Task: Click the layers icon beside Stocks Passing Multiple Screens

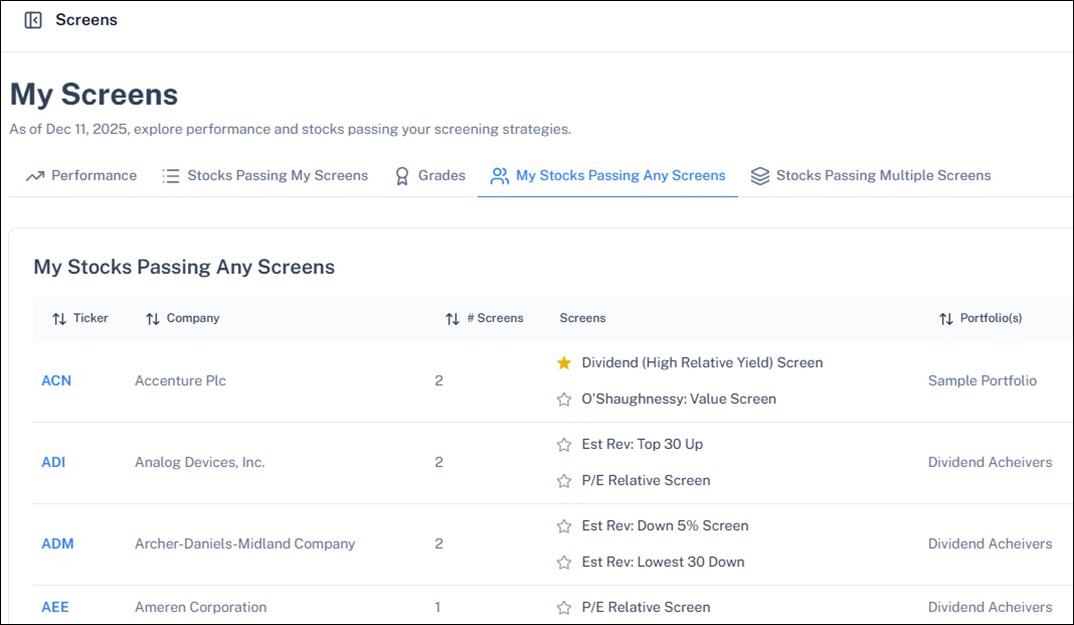Action: click(760, 176)
